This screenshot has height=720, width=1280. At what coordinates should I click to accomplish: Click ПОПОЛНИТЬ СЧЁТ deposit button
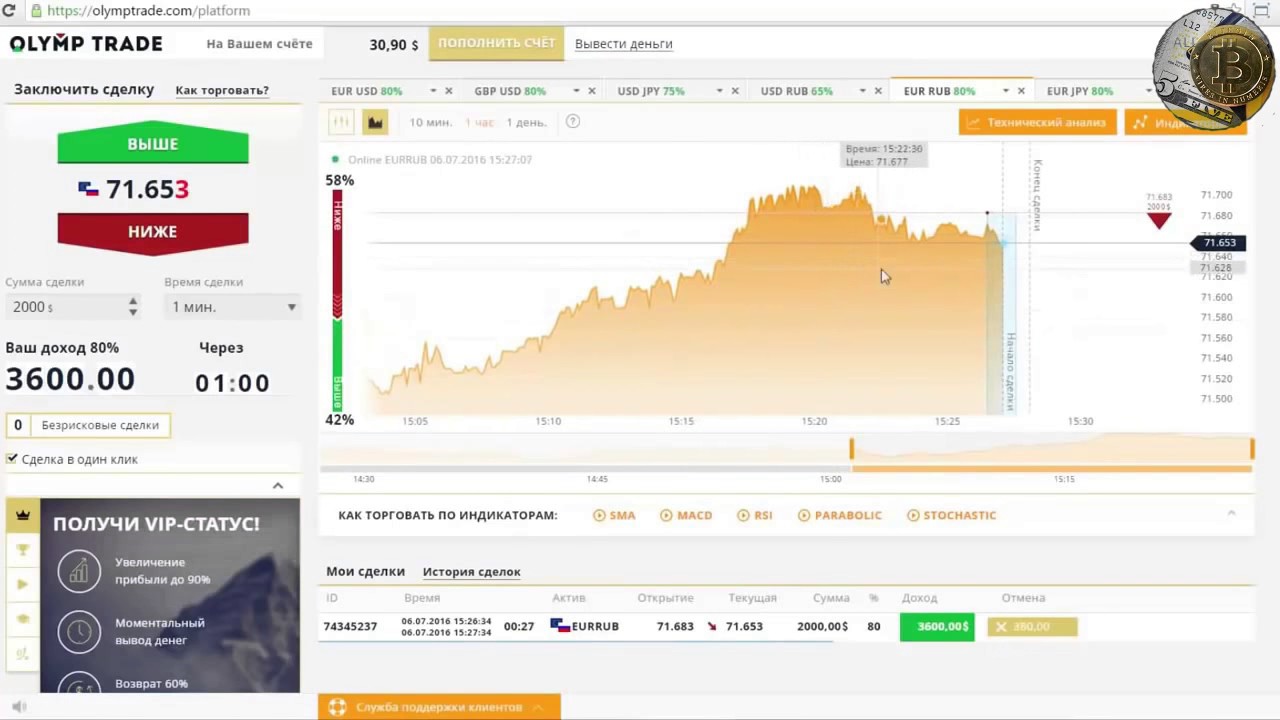496,43
